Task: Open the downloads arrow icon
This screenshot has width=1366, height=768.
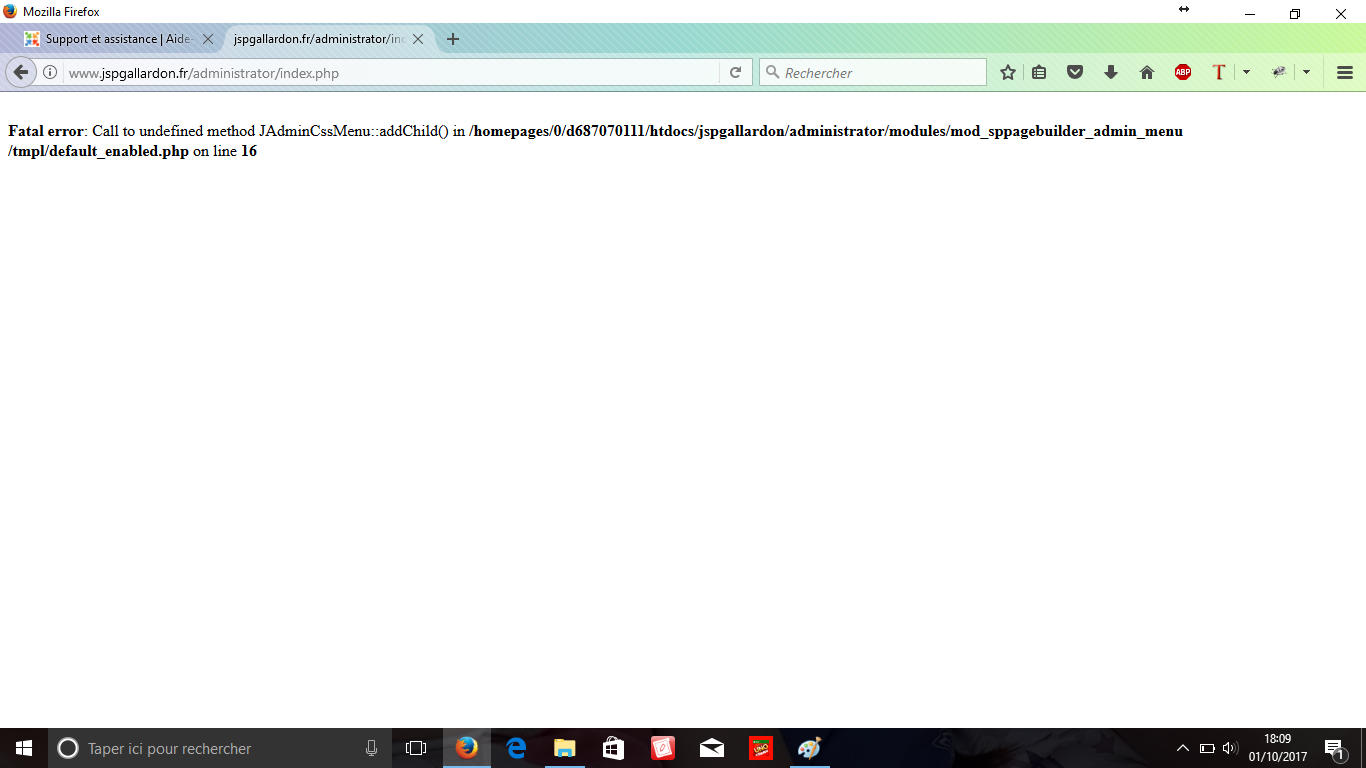Action: [x=1111, y=72]
